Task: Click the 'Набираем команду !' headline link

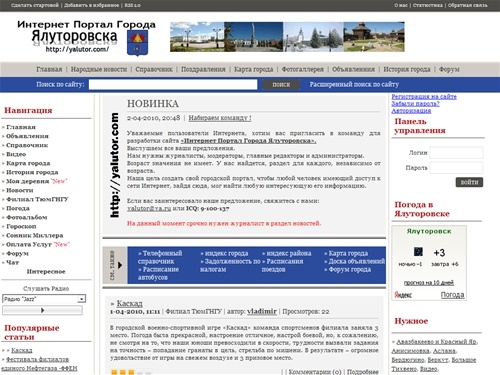Action: (x=220, y=118)
